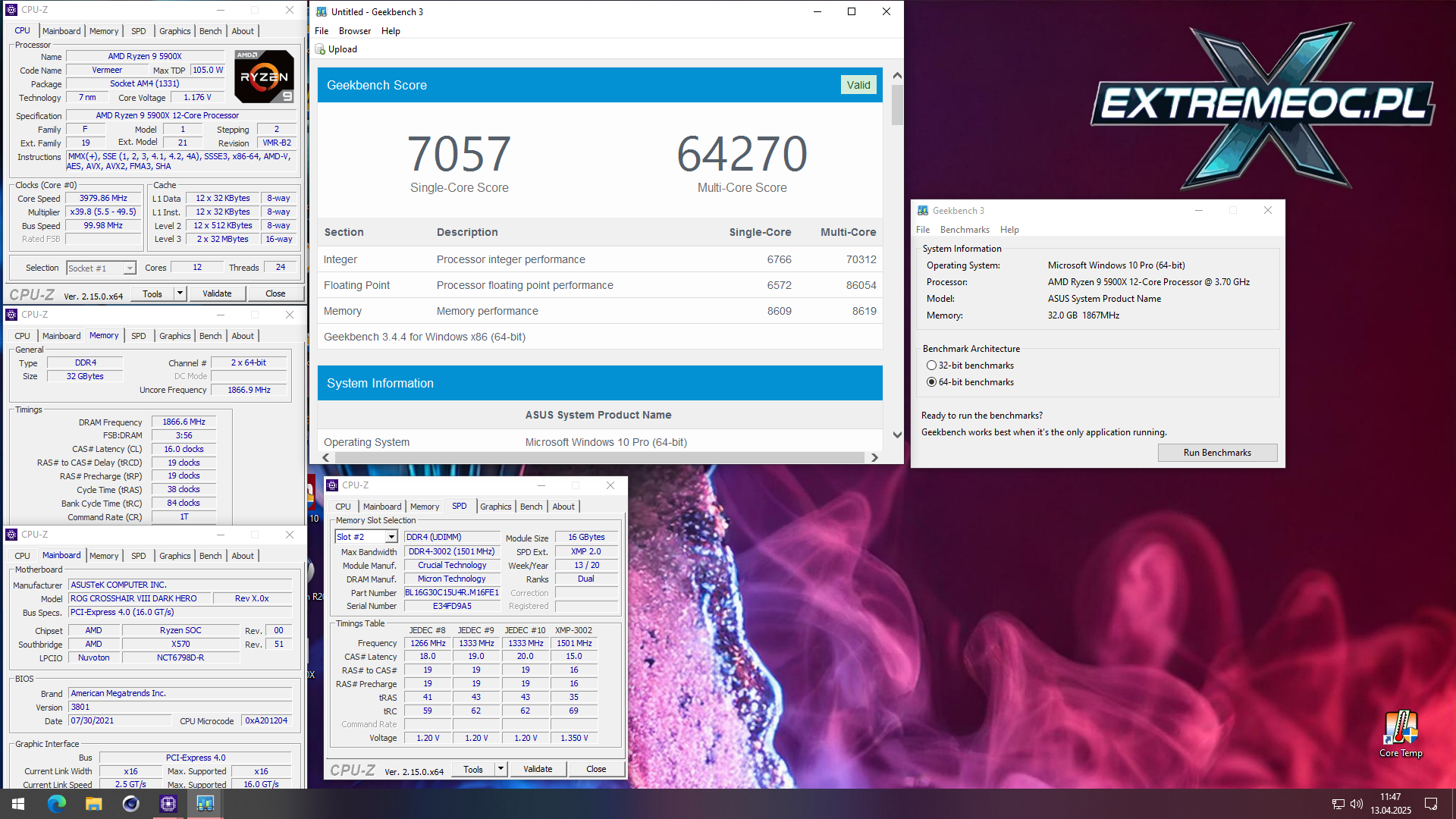1456x819 pixels.
Task: Click the Part Number field BL16G30C15U4R.M16FE1
Action: point(452,593)
